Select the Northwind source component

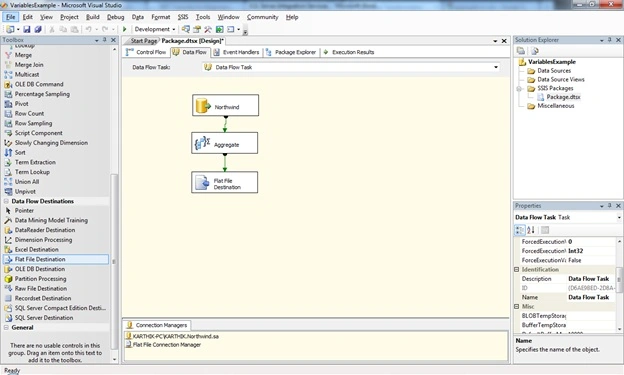[x=225, y=105]
